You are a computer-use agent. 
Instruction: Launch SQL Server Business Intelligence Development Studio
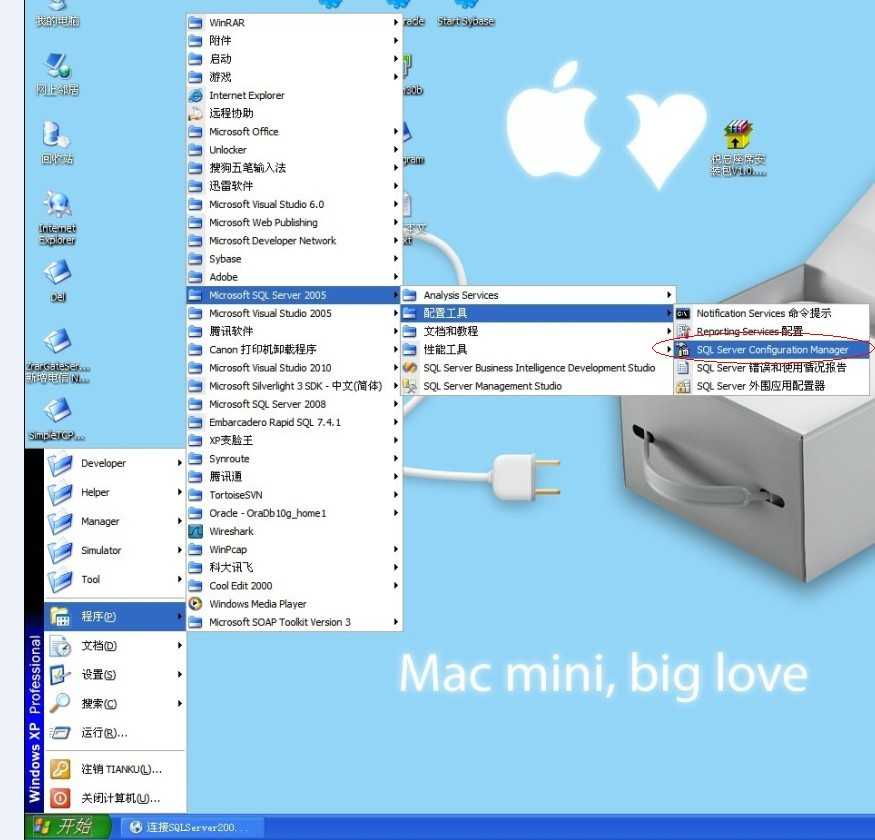(x=537, y=368)
